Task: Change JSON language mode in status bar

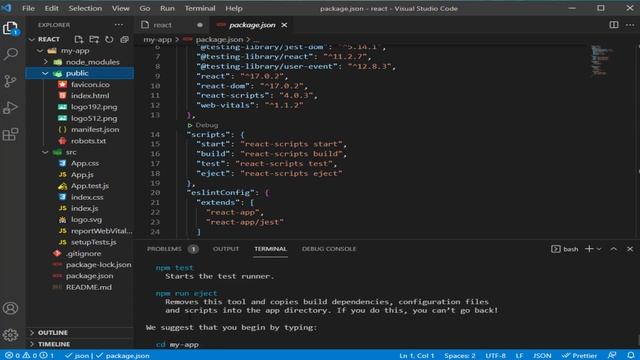Action: click(x=542, y=356)
